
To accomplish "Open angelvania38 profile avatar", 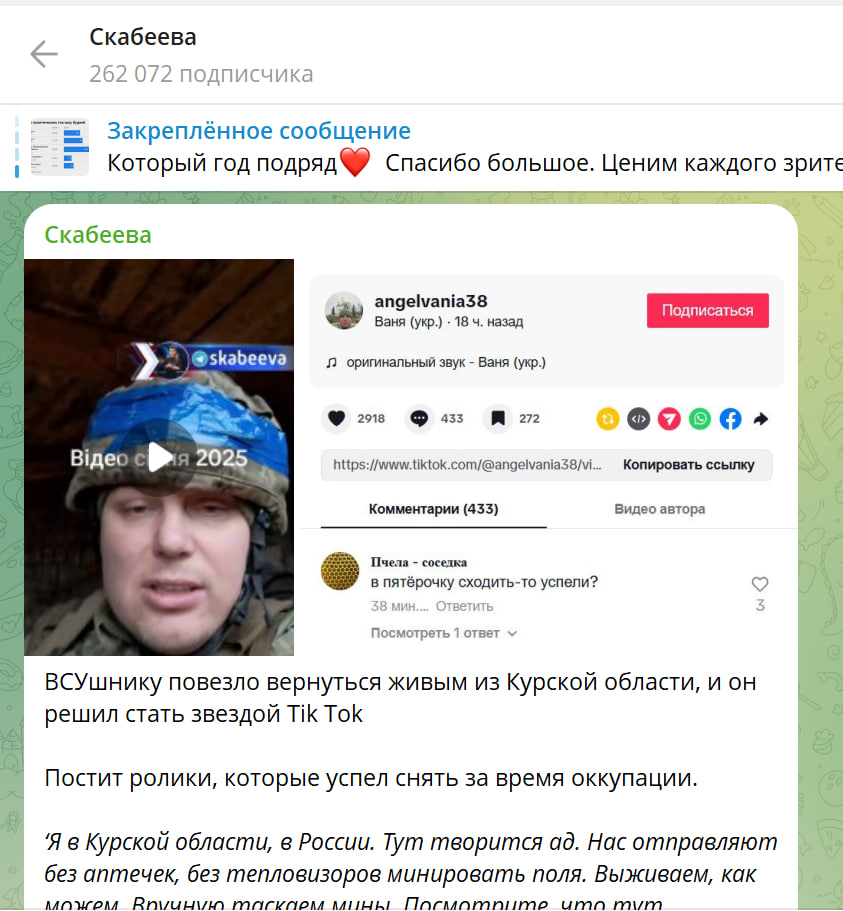I will click(344, 310).
